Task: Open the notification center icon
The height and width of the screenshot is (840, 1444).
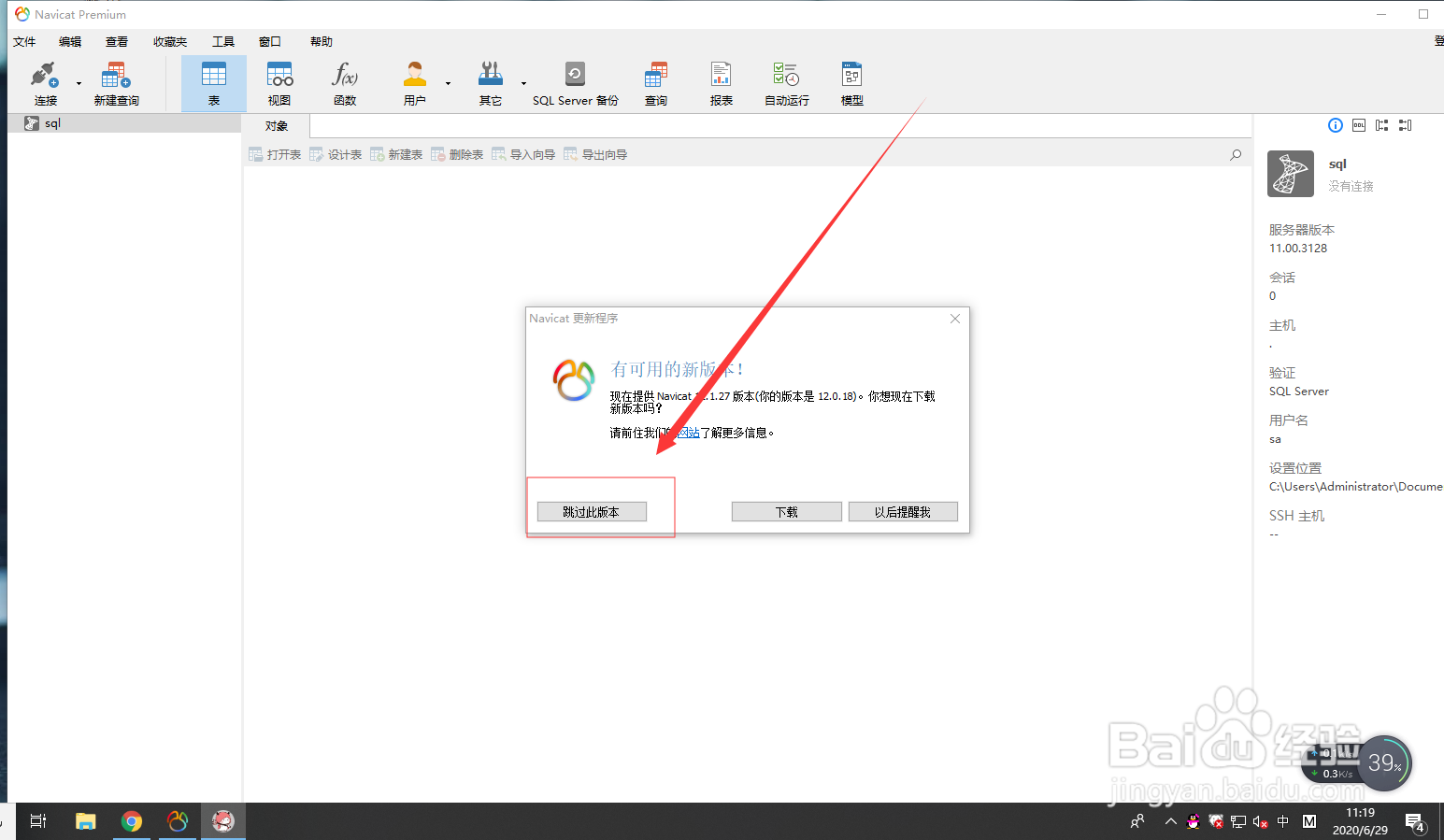Action: point(1415,822)
